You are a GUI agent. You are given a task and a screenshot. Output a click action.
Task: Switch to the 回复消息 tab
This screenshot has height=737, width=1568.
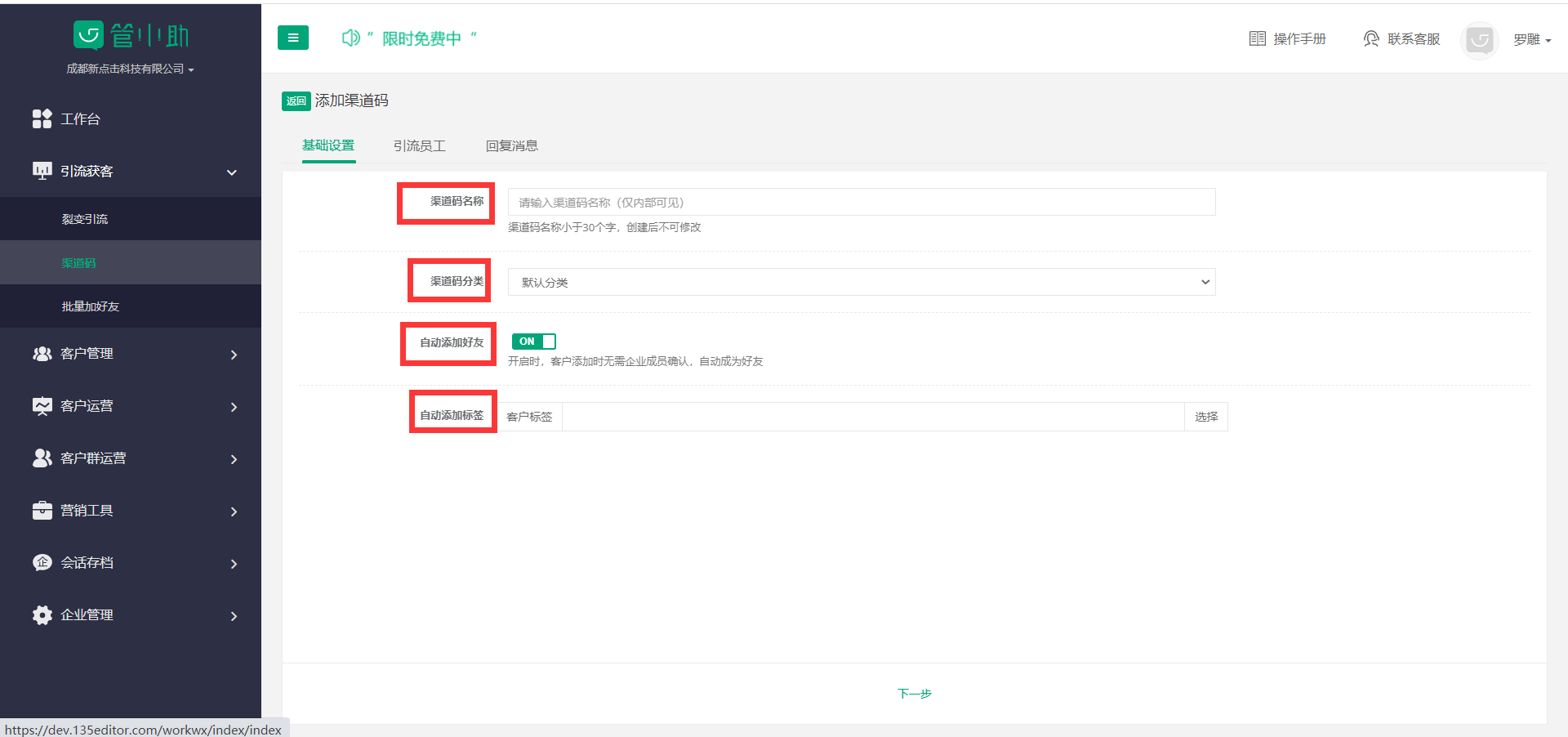pos(512,145)
